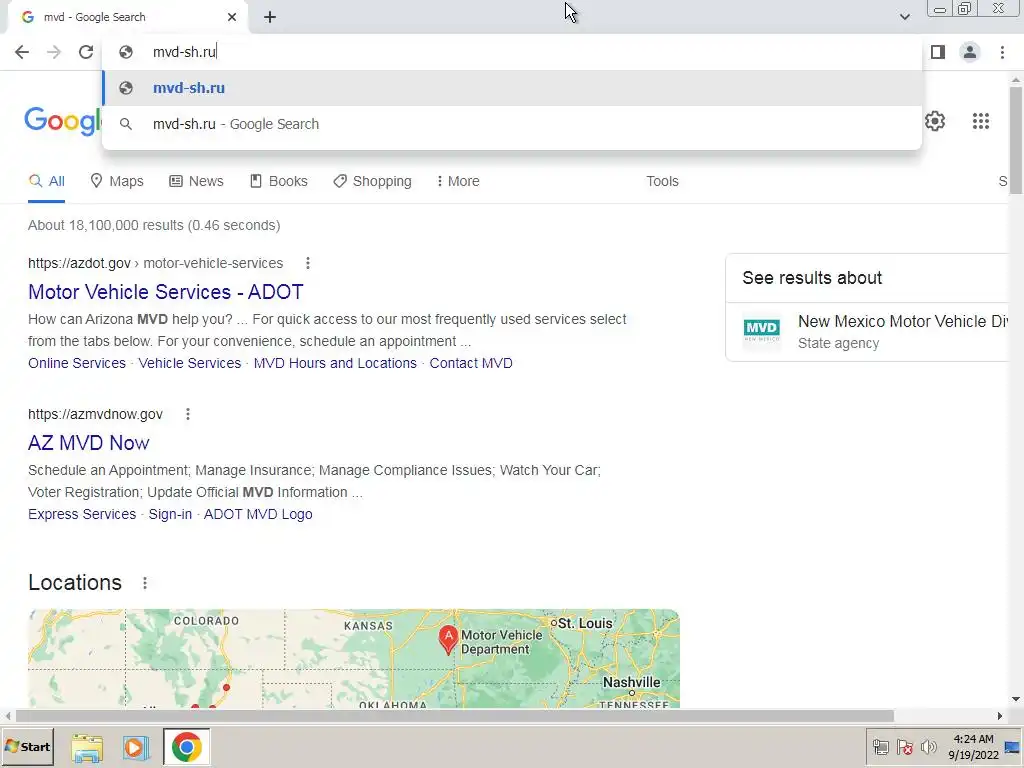The width and height of the screenshot is (1024, 768).
Task: Follow the Vehicle Services sitelink
Action: click(189, 363)
